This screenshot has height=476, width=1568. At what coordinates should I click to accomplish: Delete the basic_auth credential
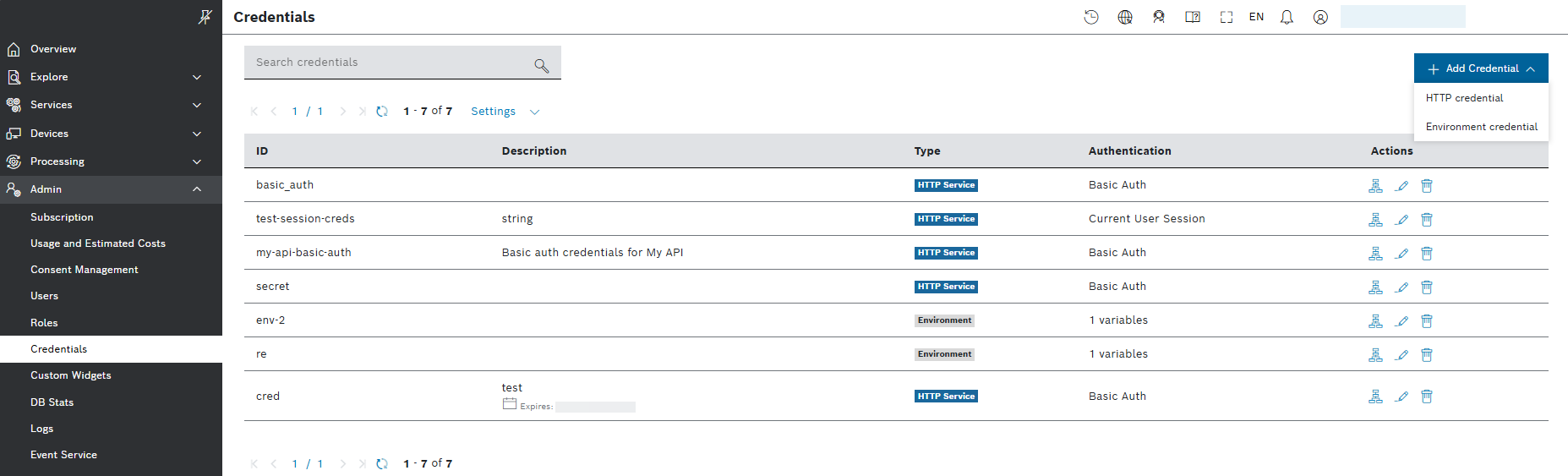click(1427, 185)
